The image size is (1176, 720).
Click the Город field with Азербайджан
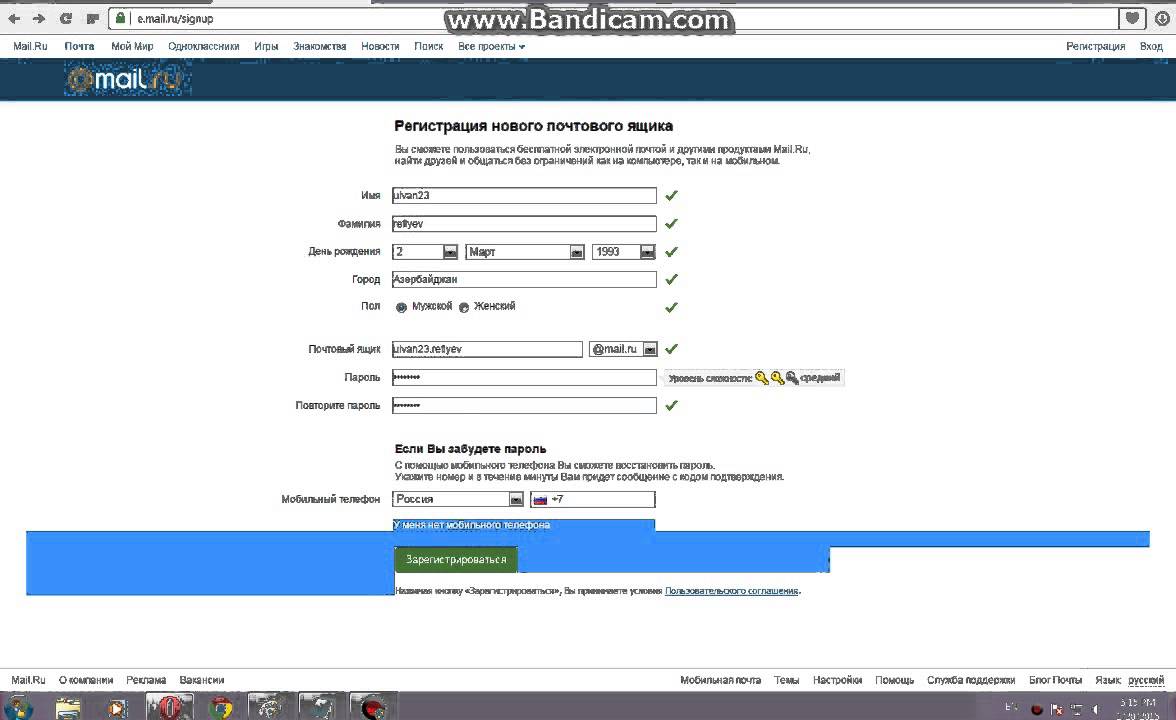coord(524,280)
